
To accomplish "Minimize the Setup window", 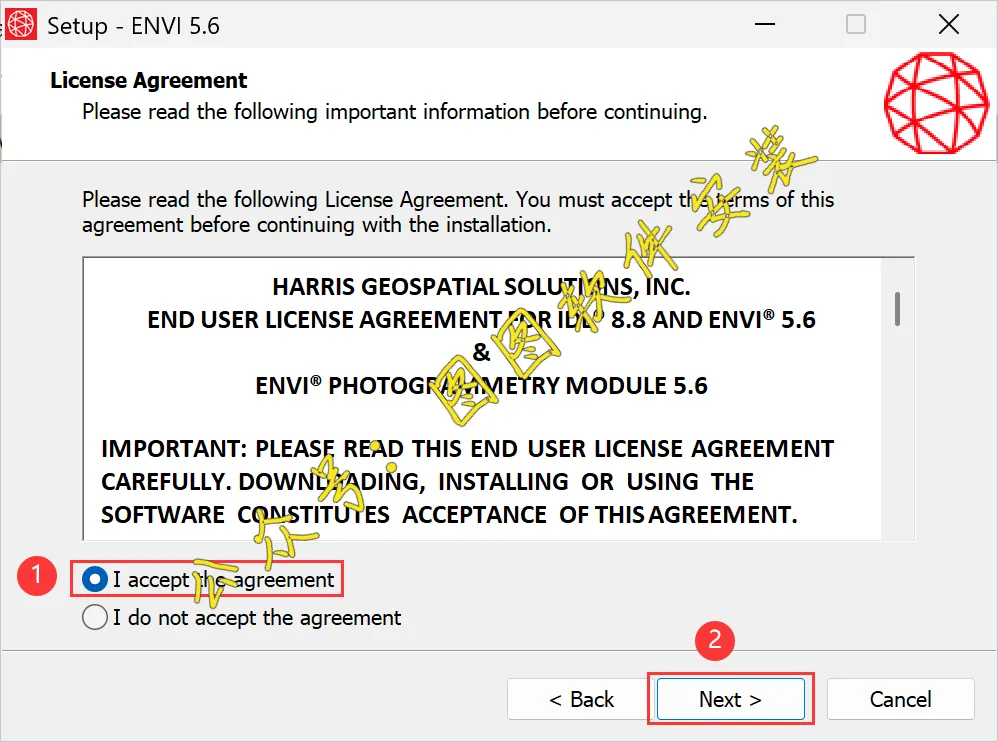I will tap(764, 25).
